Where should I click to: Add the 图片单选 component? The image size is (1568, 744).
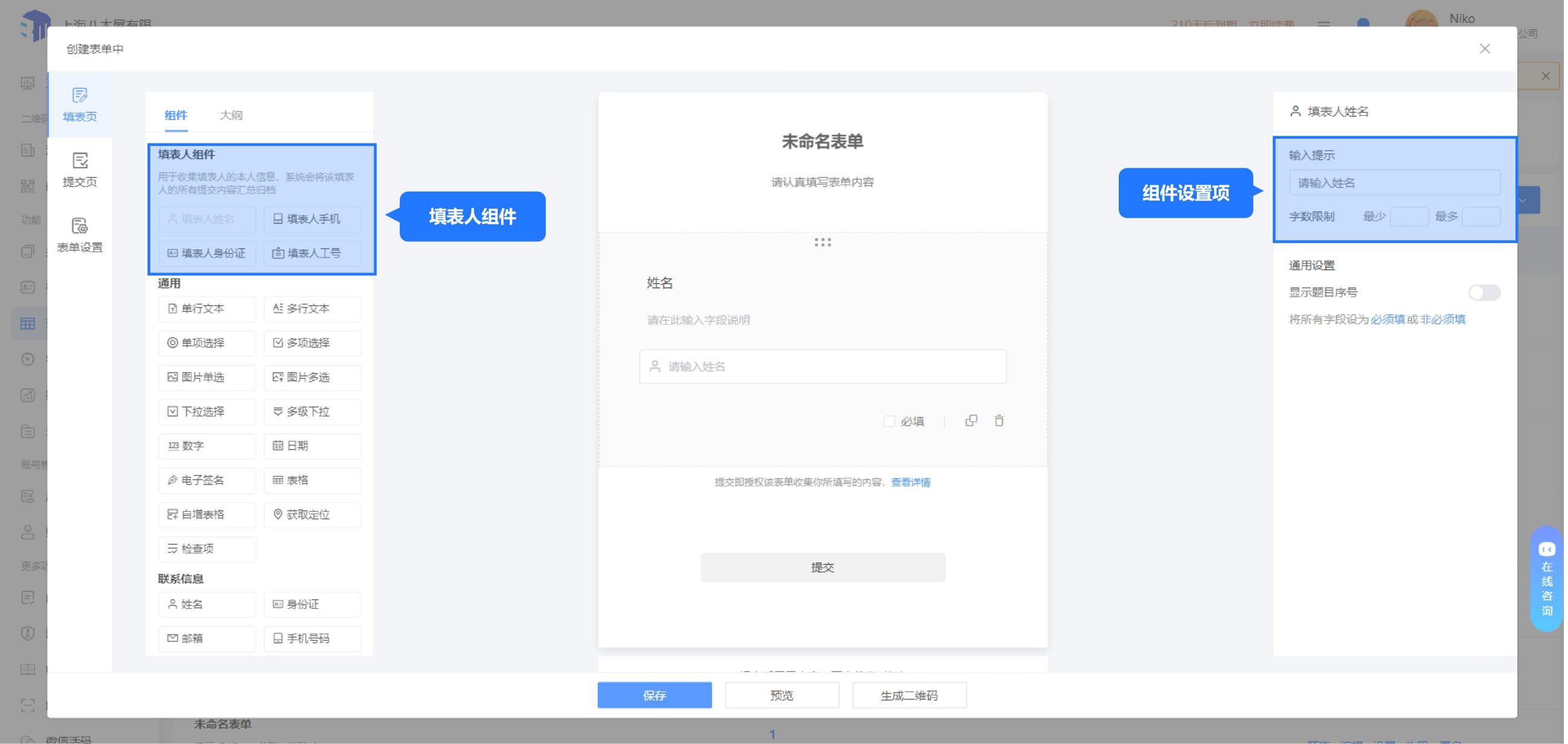207,378
